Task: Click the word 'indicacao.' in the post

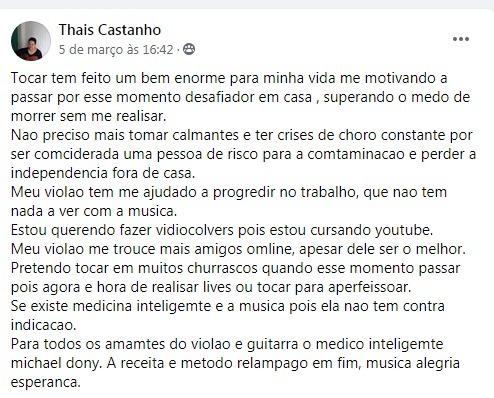Action: click(44, 325)
